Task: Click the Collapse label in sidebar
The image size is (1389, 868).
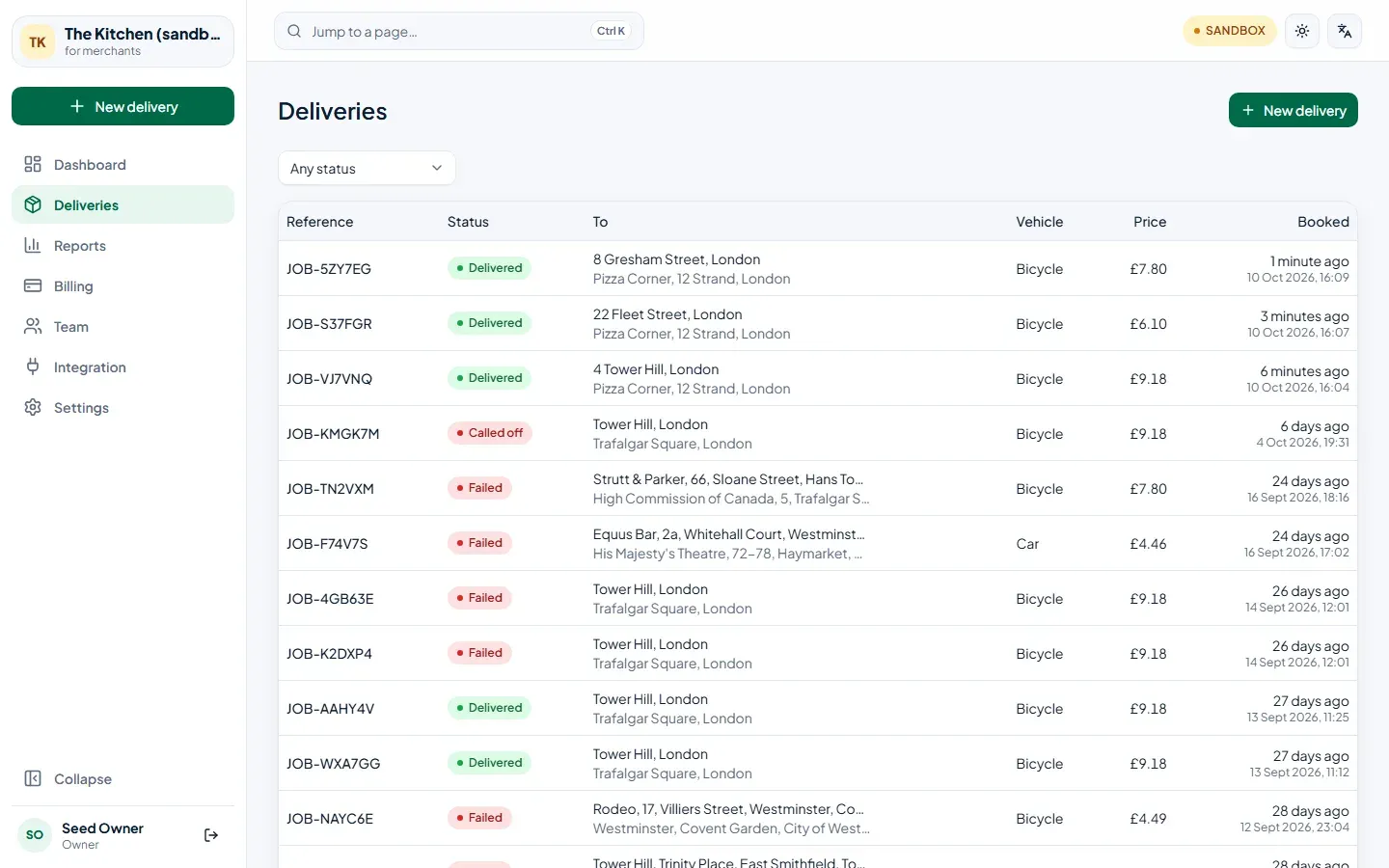Action: click(83, 779)
